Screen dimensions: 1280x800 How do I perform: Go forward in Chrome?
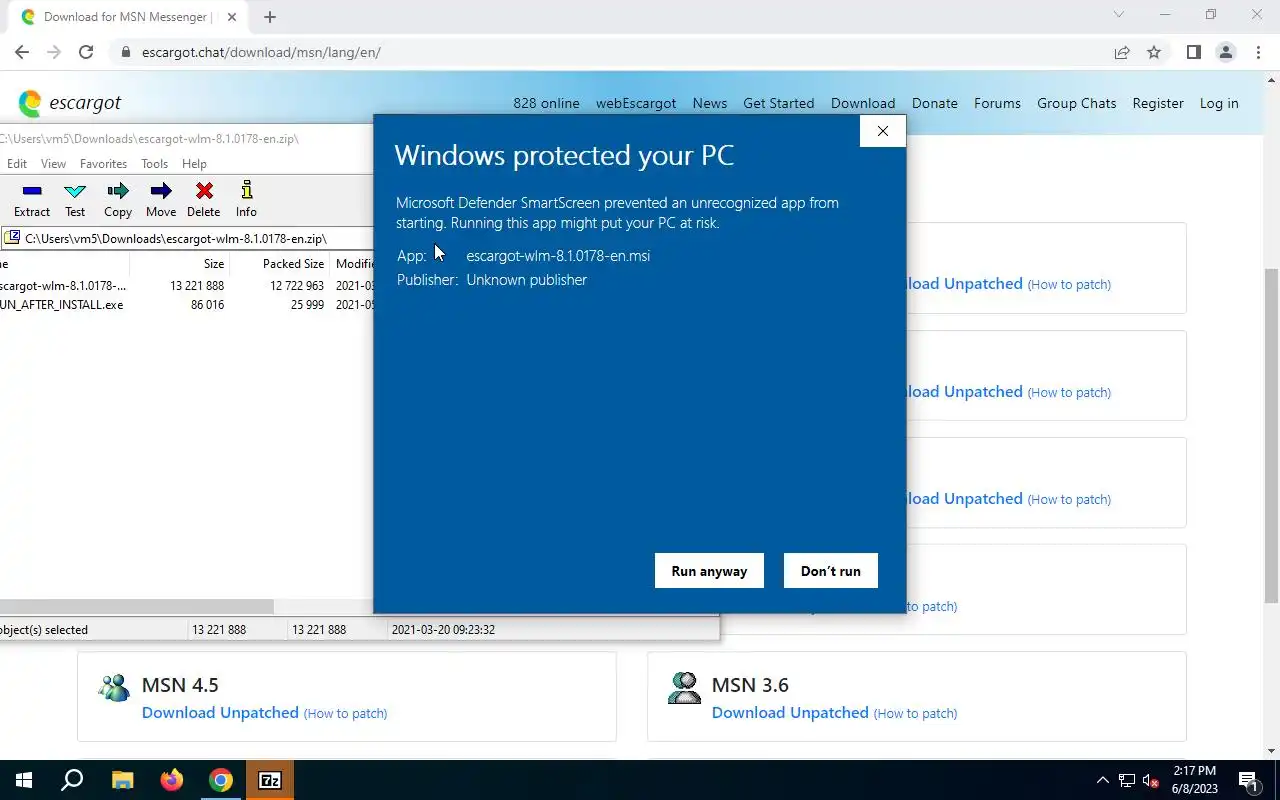54,52
